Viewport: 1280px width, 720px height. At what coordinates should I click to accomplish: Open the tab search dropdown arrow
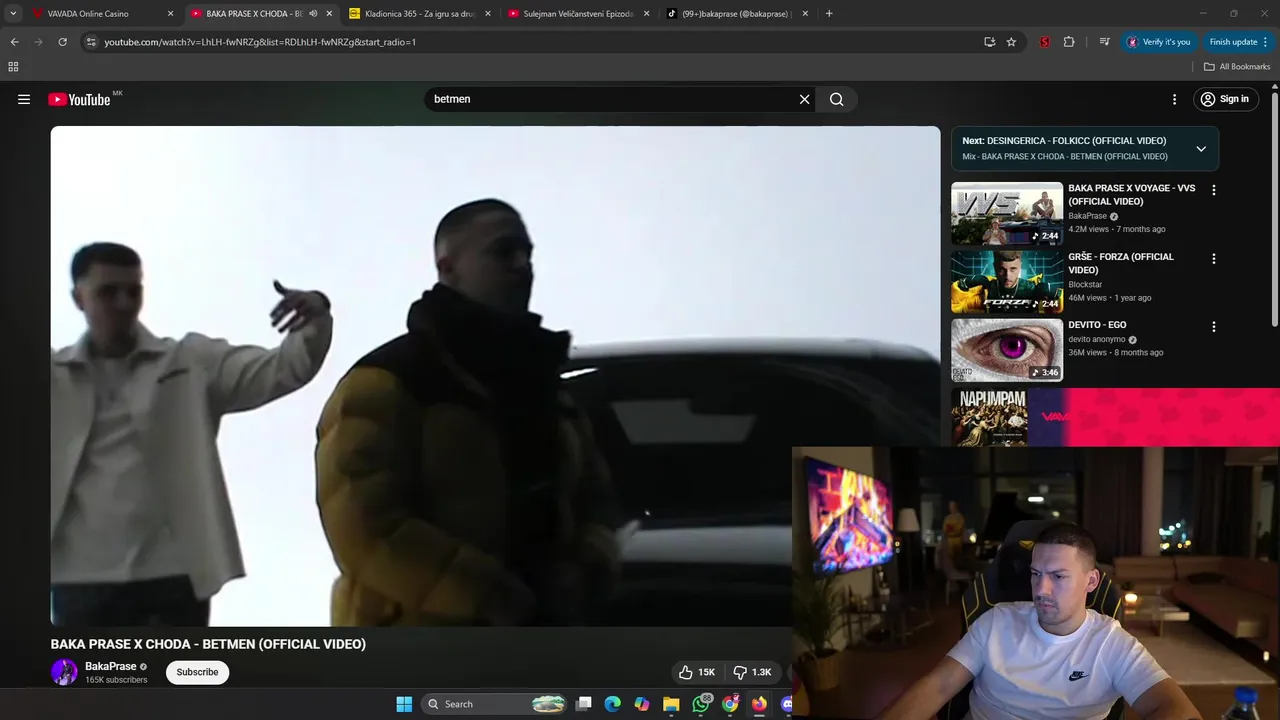[13, 14]
